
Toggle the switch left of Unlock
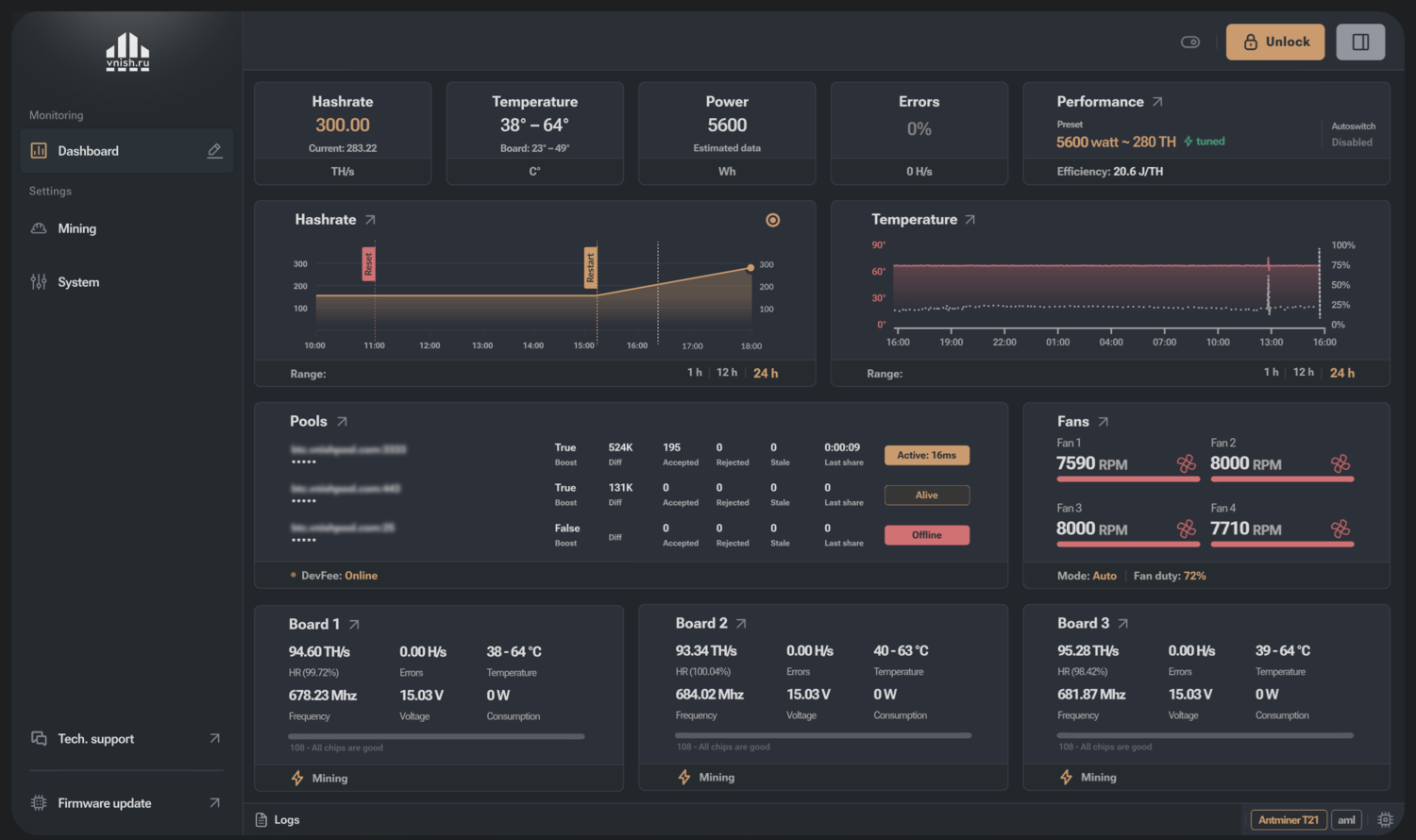1190,42
